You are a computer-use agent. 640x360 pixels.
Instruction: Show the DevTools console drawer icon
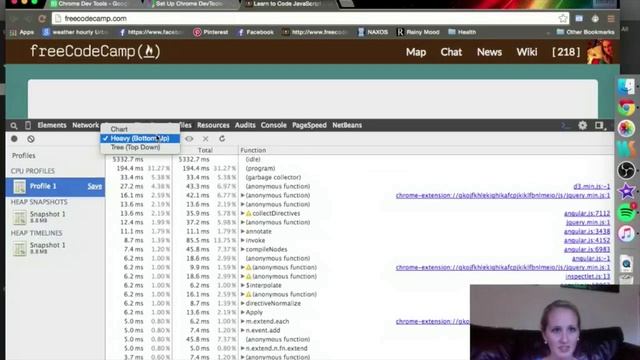(x=565, y=125)
